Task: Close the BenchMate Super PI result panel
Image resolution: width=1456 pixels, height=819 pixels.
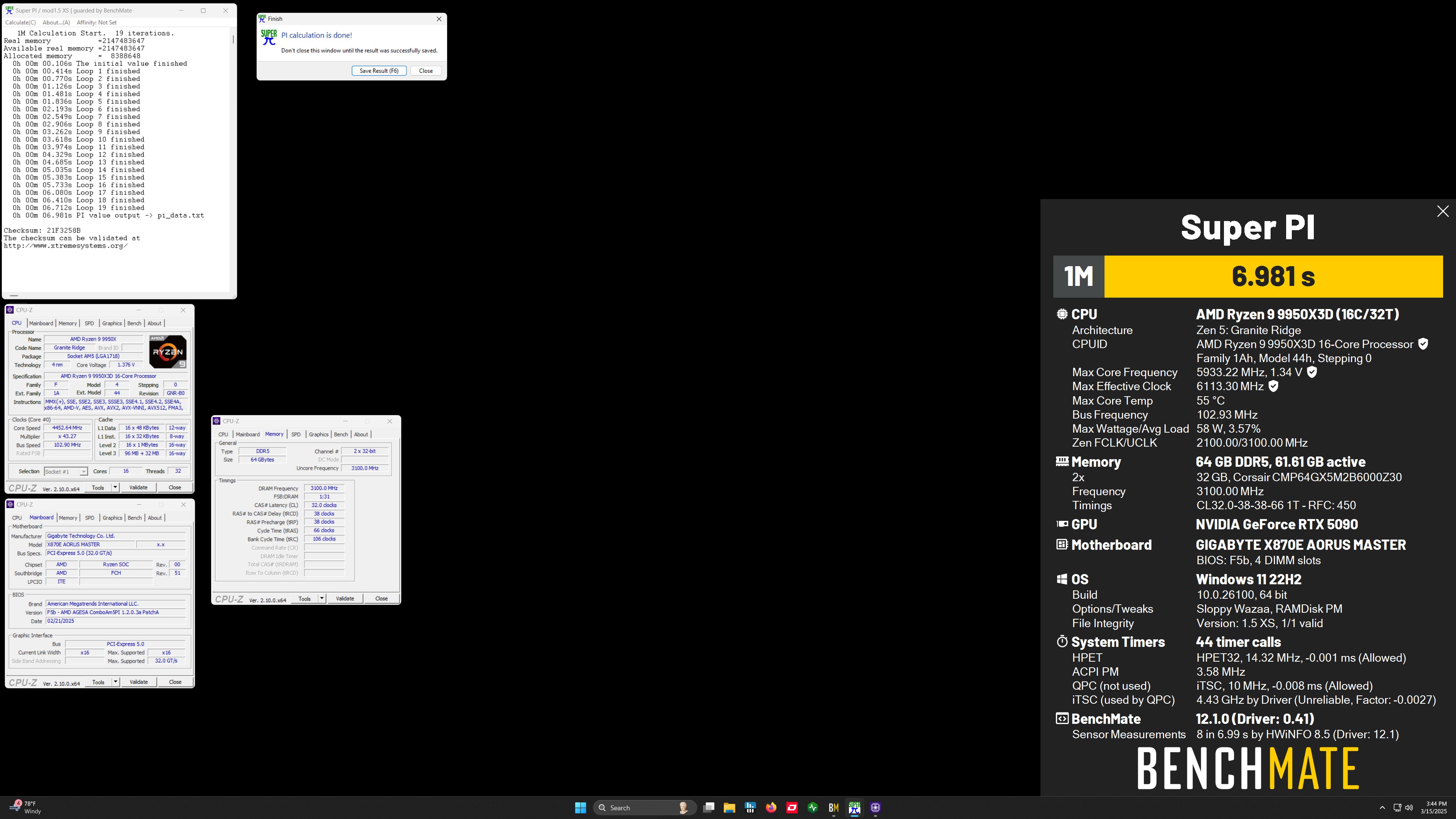Action: [x=1442, y=212]
